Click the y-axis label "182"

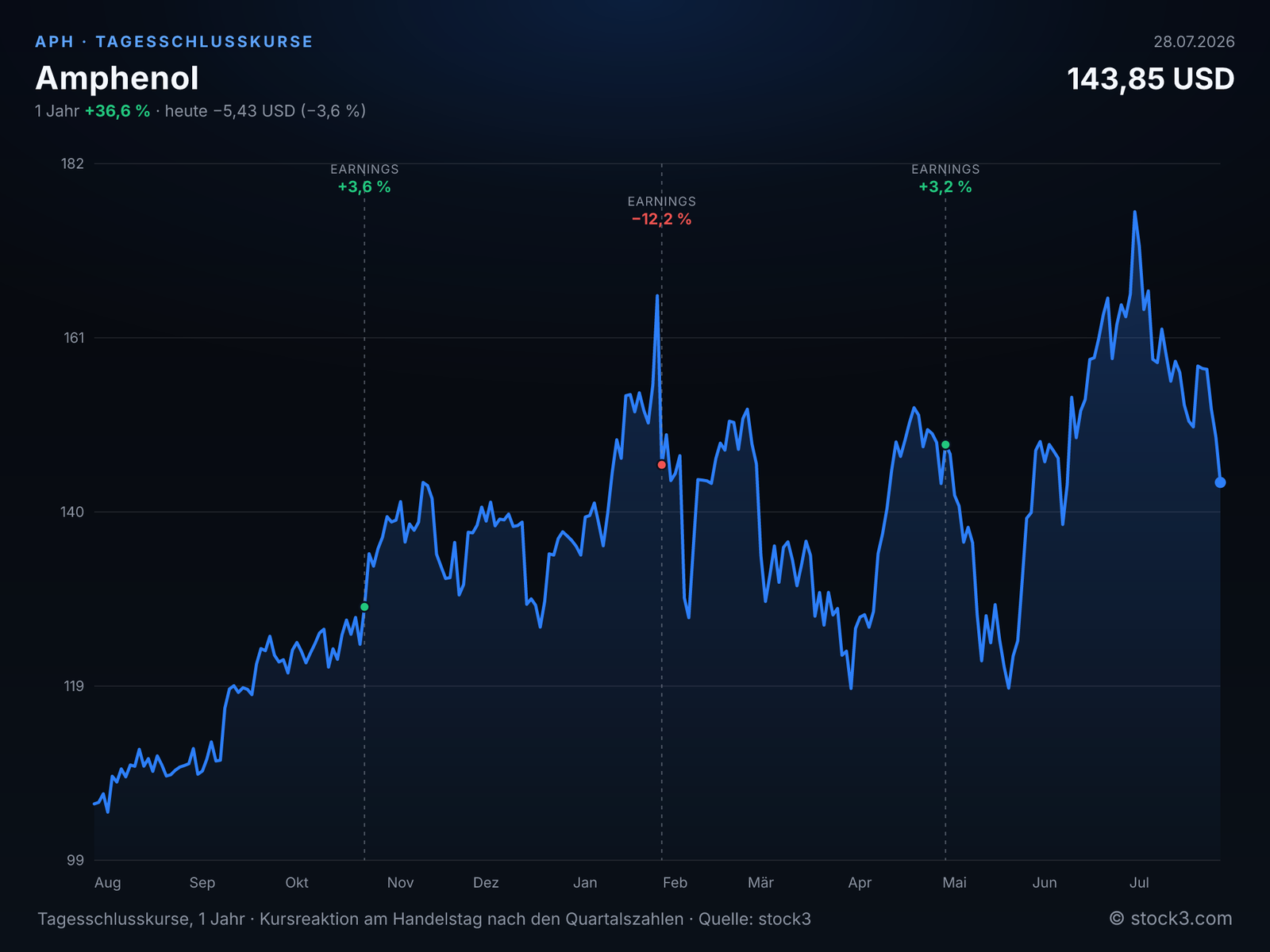click(72, 163)
